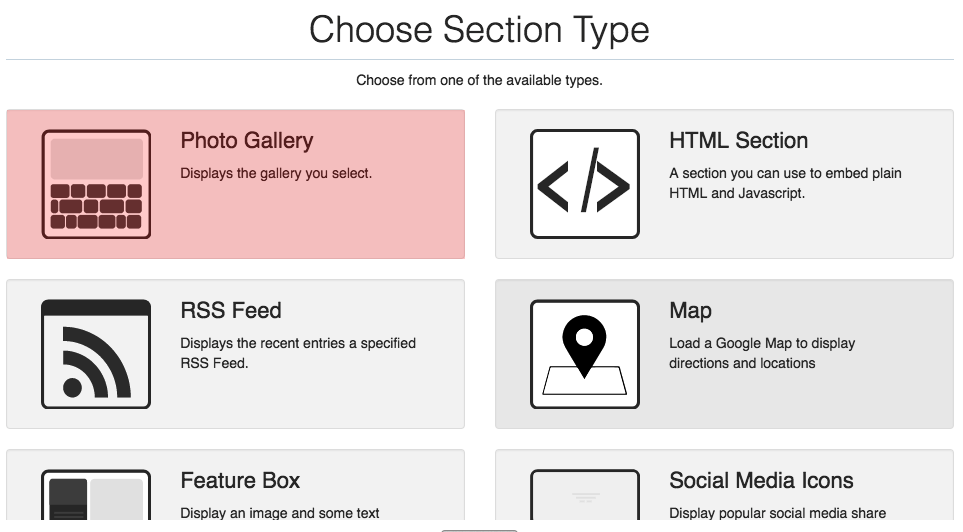The image size is (963, 532).
Task: Open the HTML Section heading
Action: [738, 141]
